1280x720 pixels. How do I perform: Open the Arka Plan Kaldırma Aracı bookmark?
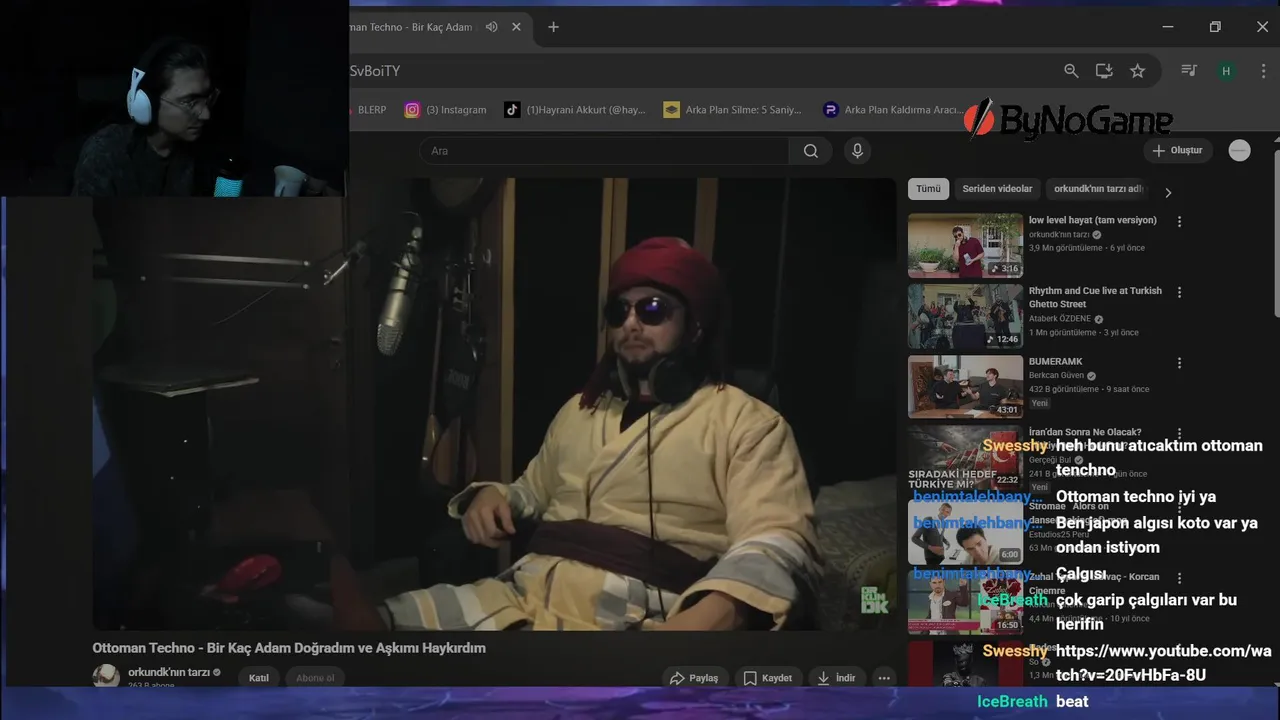tap(893, 110)
